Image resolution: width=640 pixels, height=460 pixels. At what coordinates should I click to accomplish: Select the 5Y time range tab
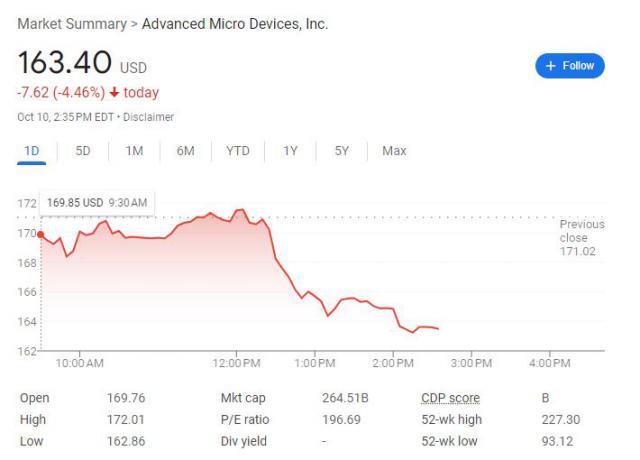[342, 151]
